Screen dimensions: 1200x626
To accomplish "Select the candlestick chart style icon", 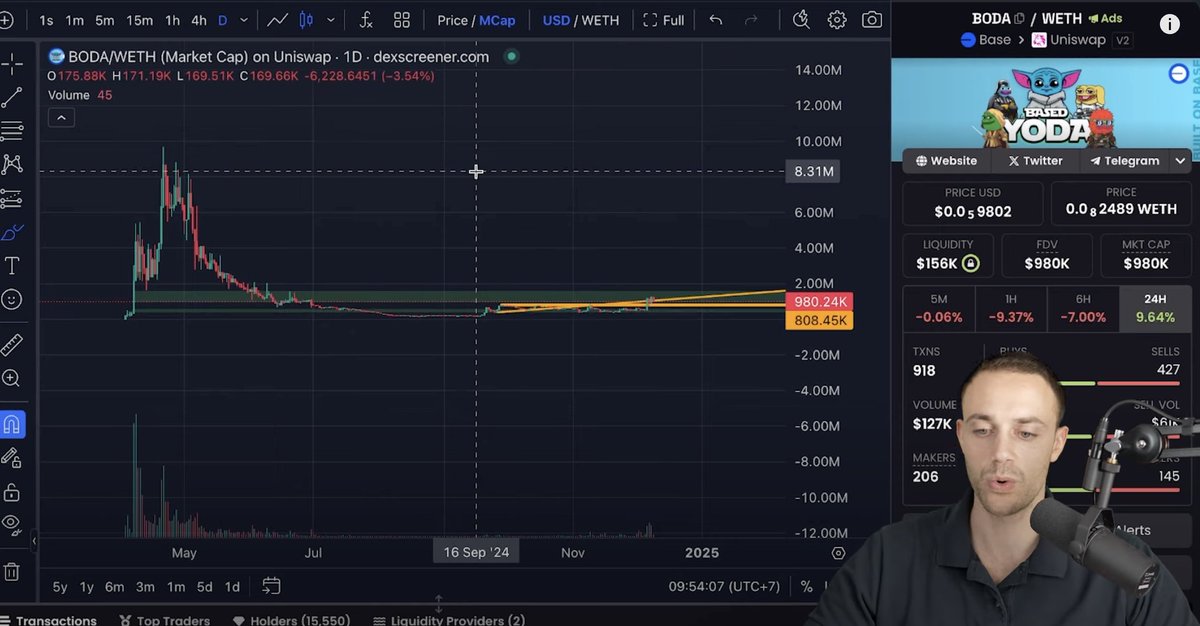I will 306,20.
